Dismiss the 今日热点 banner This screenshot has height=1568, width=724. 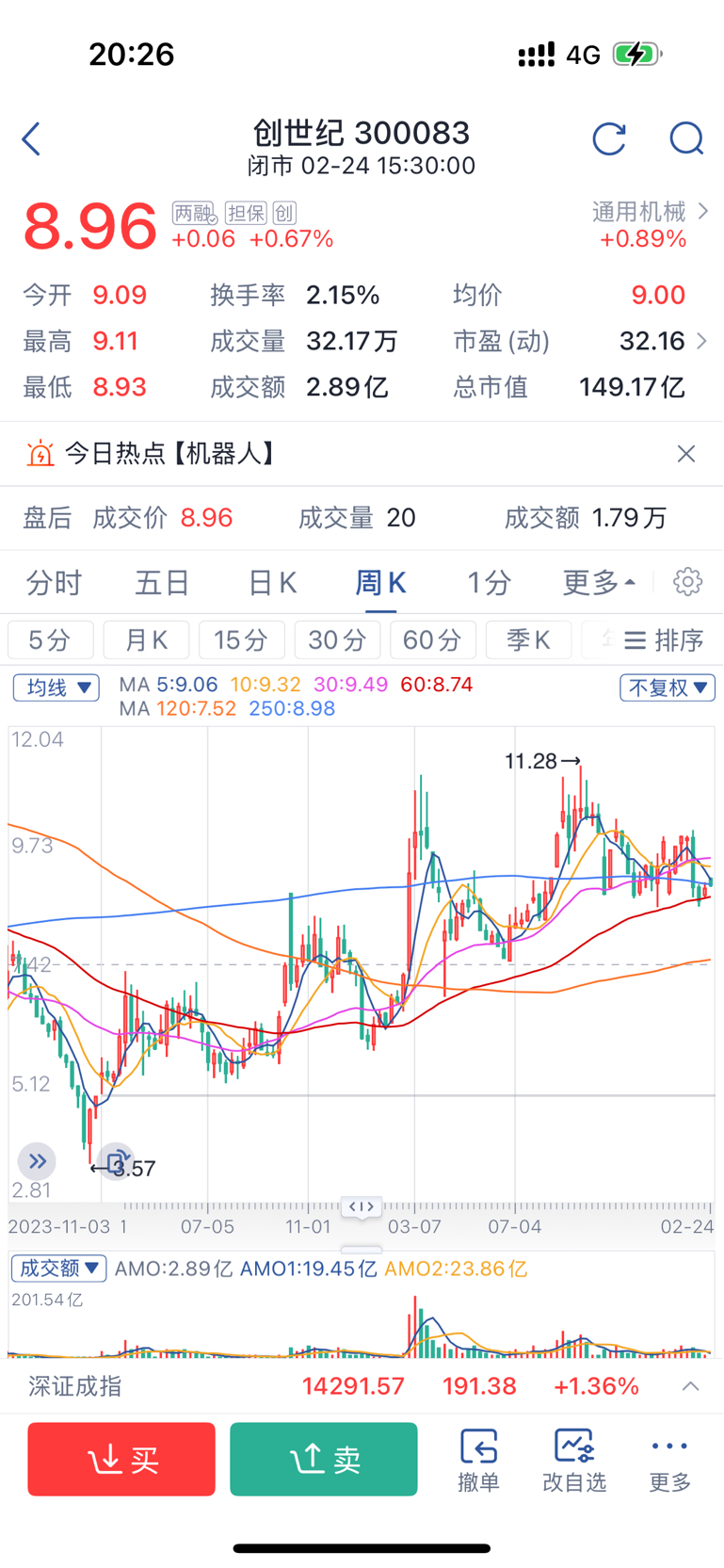tap(686, 454)
